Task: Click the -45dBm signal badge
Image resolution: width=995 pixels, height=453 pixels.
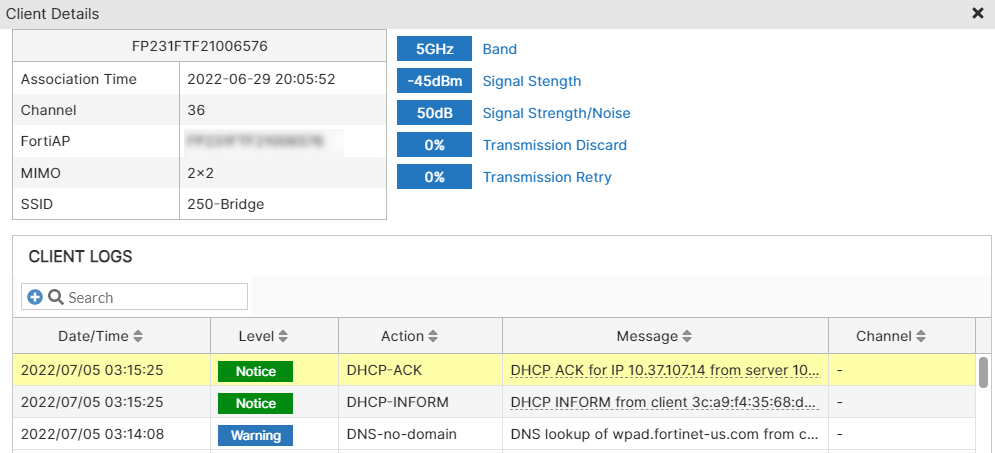Action: click(434, 81)
